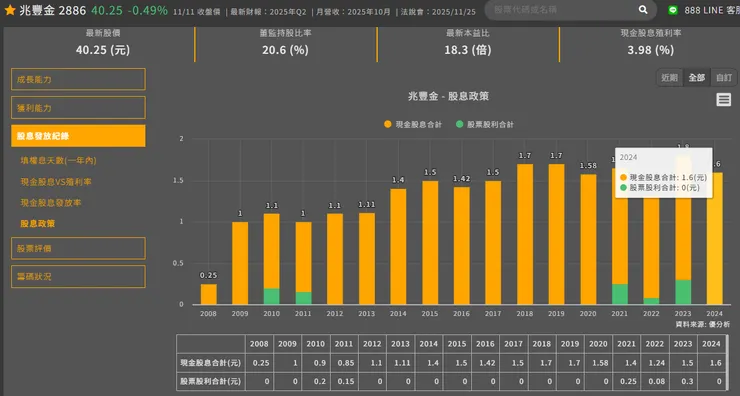Expand the 股票評價 sidebar section
The image size is (740, 396).
click(x=78, y=248)
